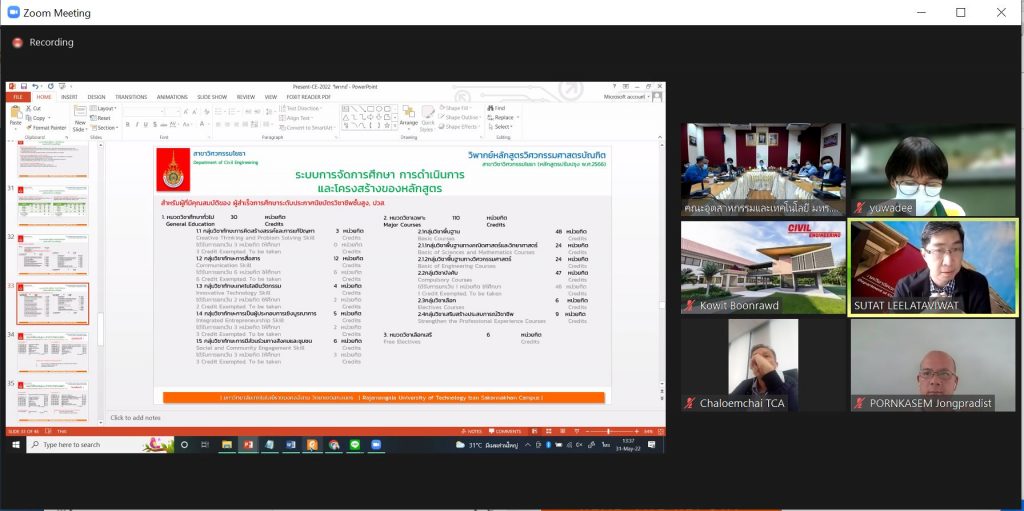Expand the Layout dropdown
This screenshot has width=1024, height=511.
[104, 108]
